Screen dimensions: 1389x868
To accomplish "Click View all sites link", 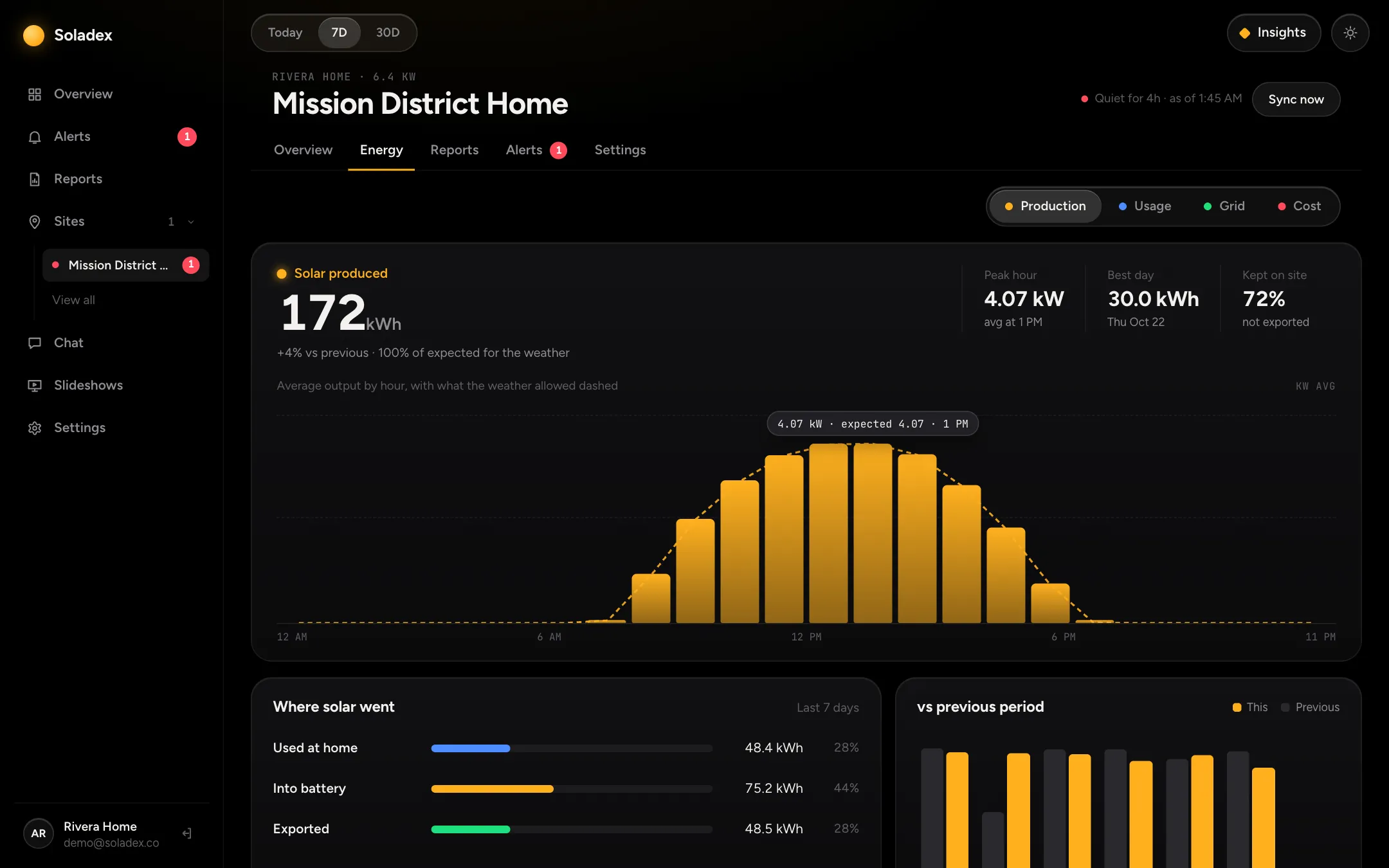I will (x=73, y=300).
